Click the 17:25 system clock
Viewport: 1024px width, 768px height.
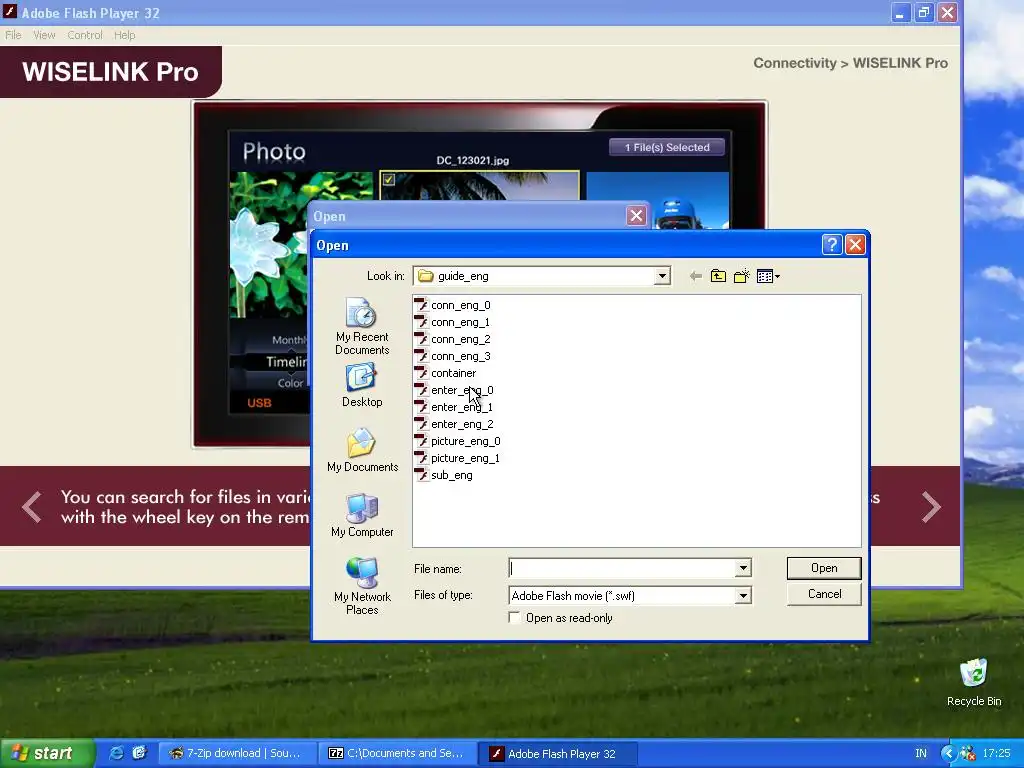click(x=996, y=754)
